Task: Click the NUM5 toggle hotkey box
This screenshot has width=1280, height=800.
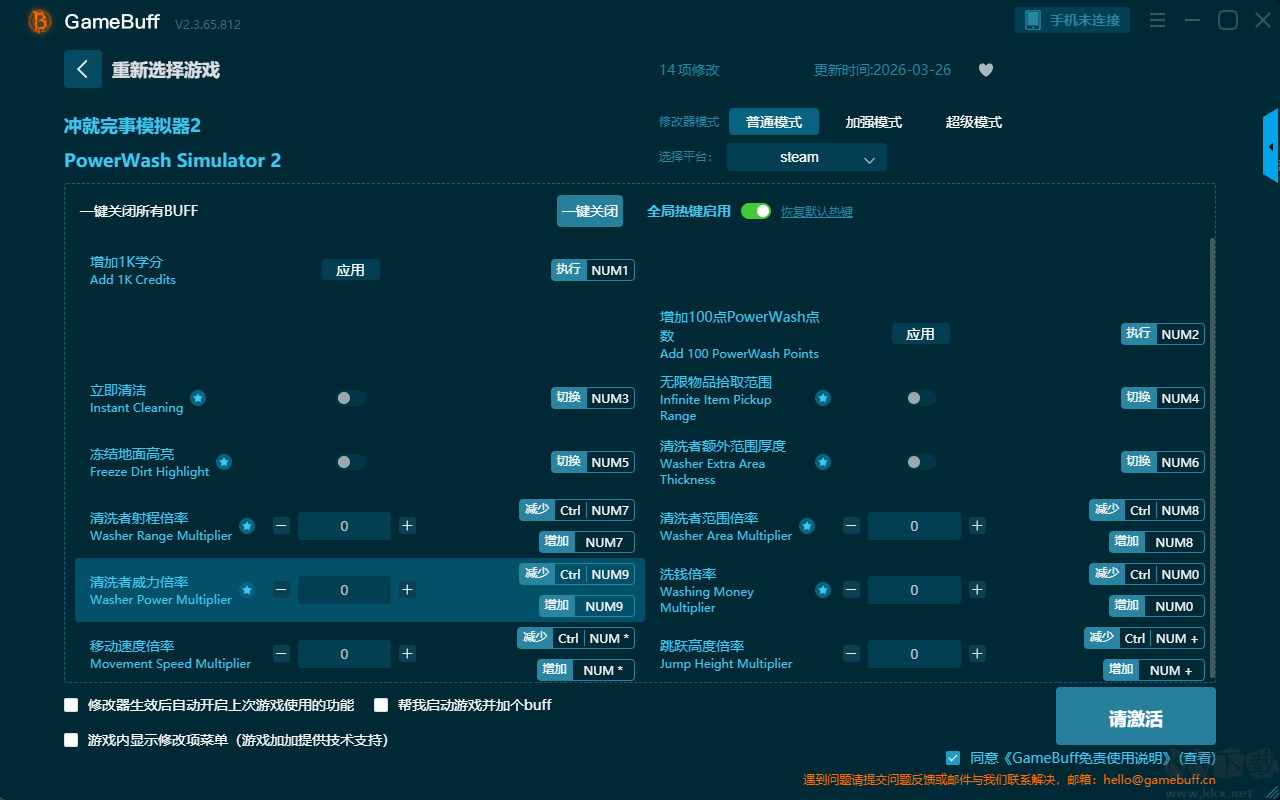Action: (x=593, y=462)
